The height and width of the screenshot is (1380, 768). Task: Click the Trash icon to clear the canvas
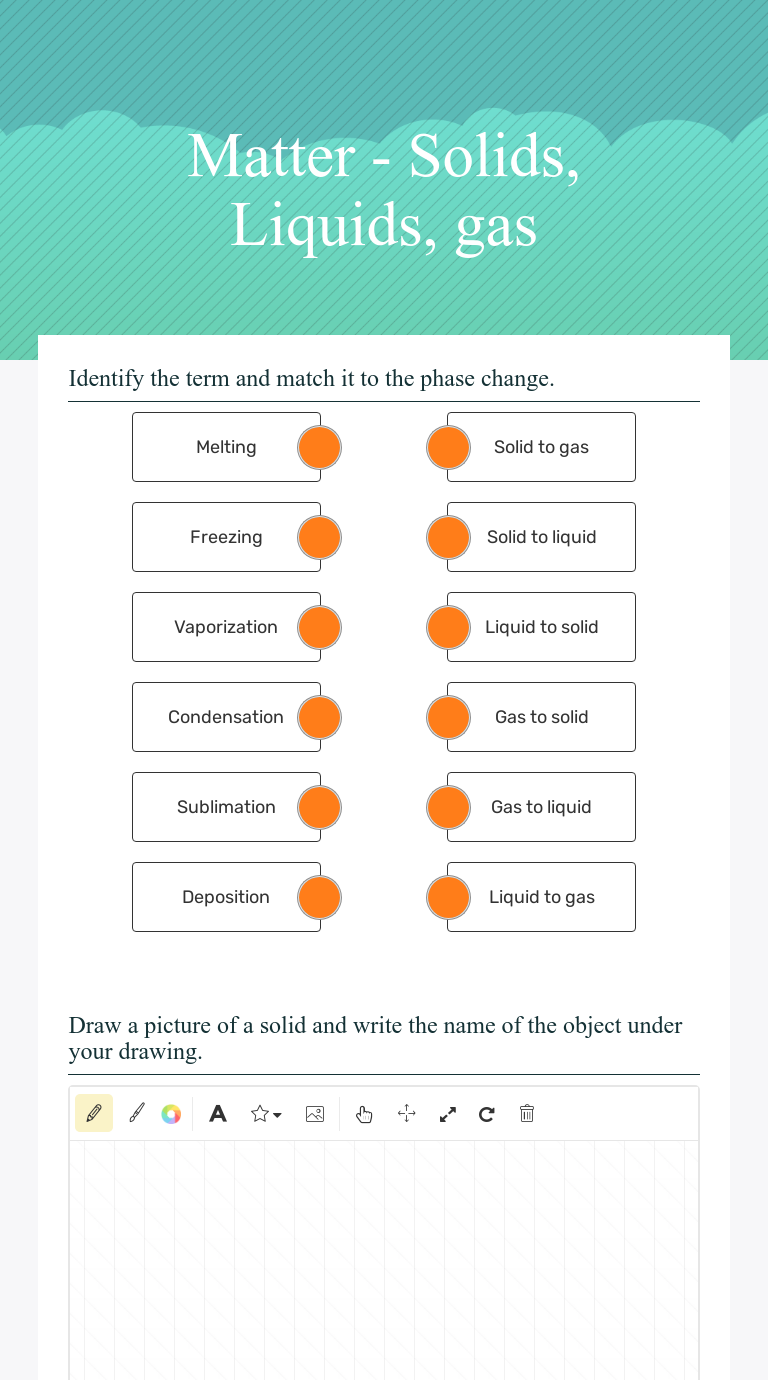pos(527,1113)
